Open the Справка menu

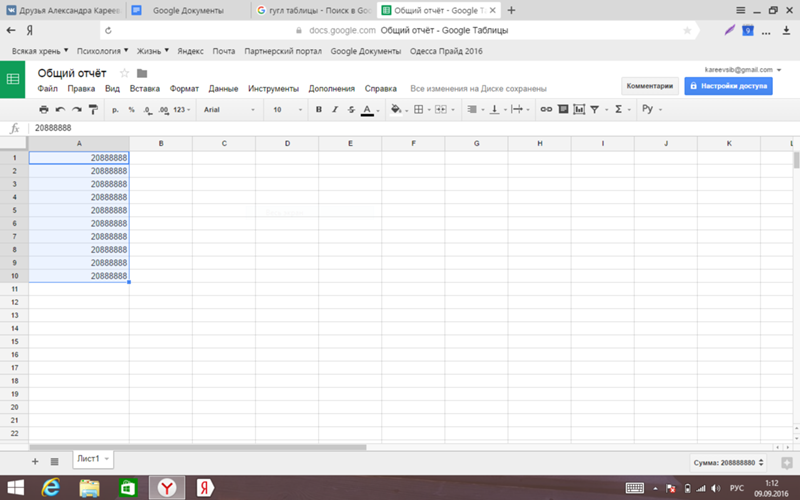[x=381, y=88]
